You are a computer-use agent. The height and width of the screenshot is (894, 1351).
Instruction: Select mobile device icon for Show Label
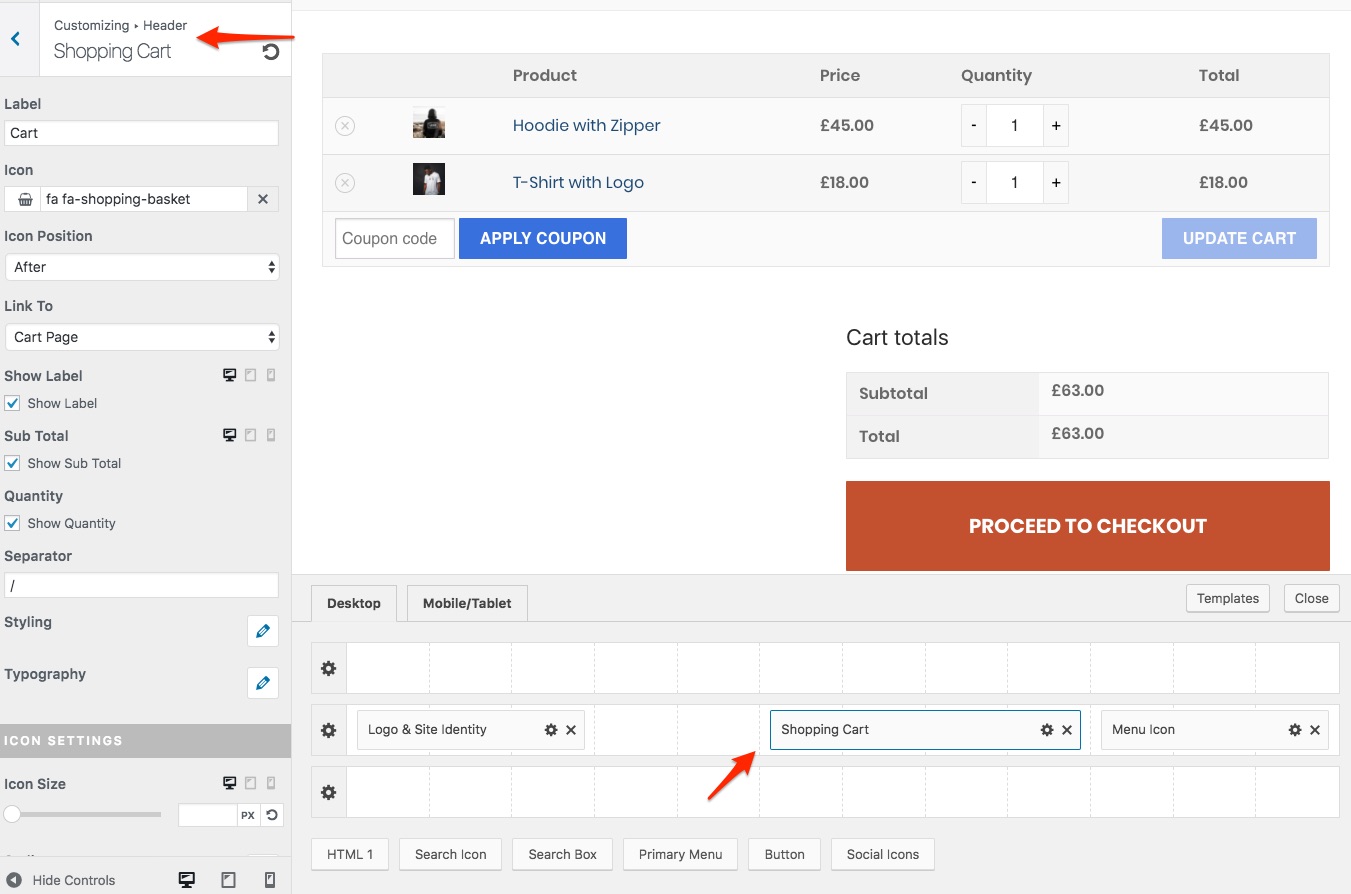[270, 376]
